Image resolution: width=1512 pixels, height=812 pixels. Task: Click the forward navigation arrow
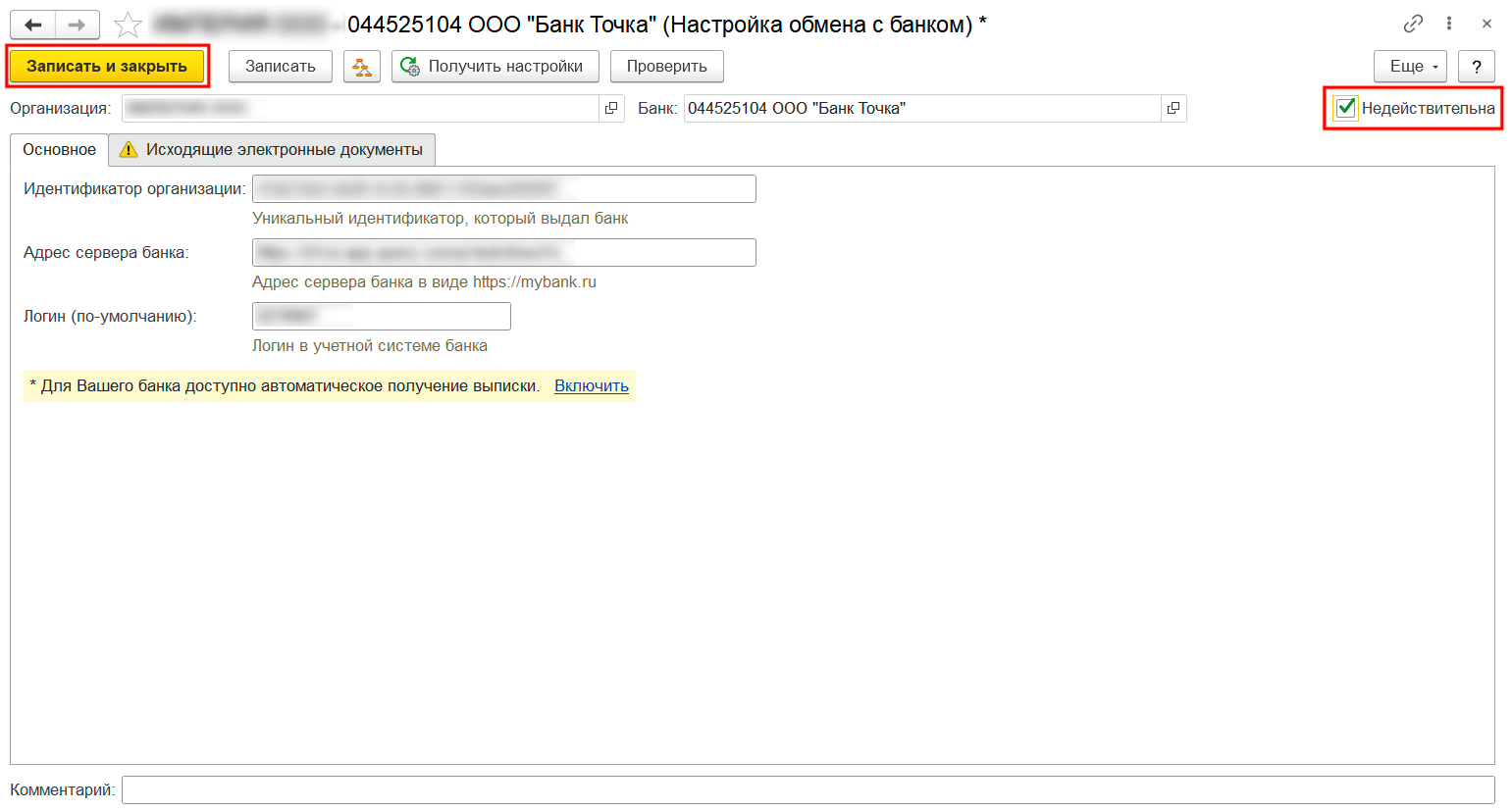click(x=78, y=25)
